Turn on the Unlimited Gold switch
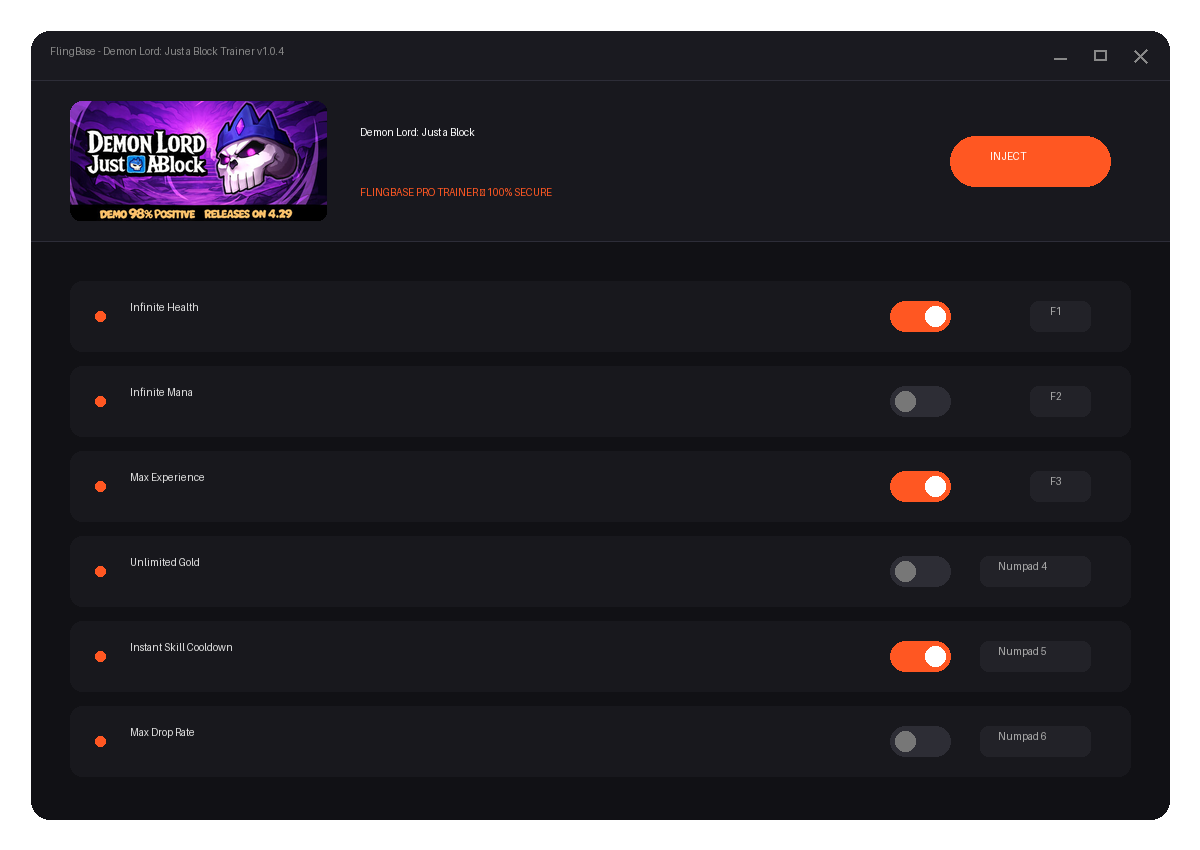1200x850 pixels. (x=920, y=572)
